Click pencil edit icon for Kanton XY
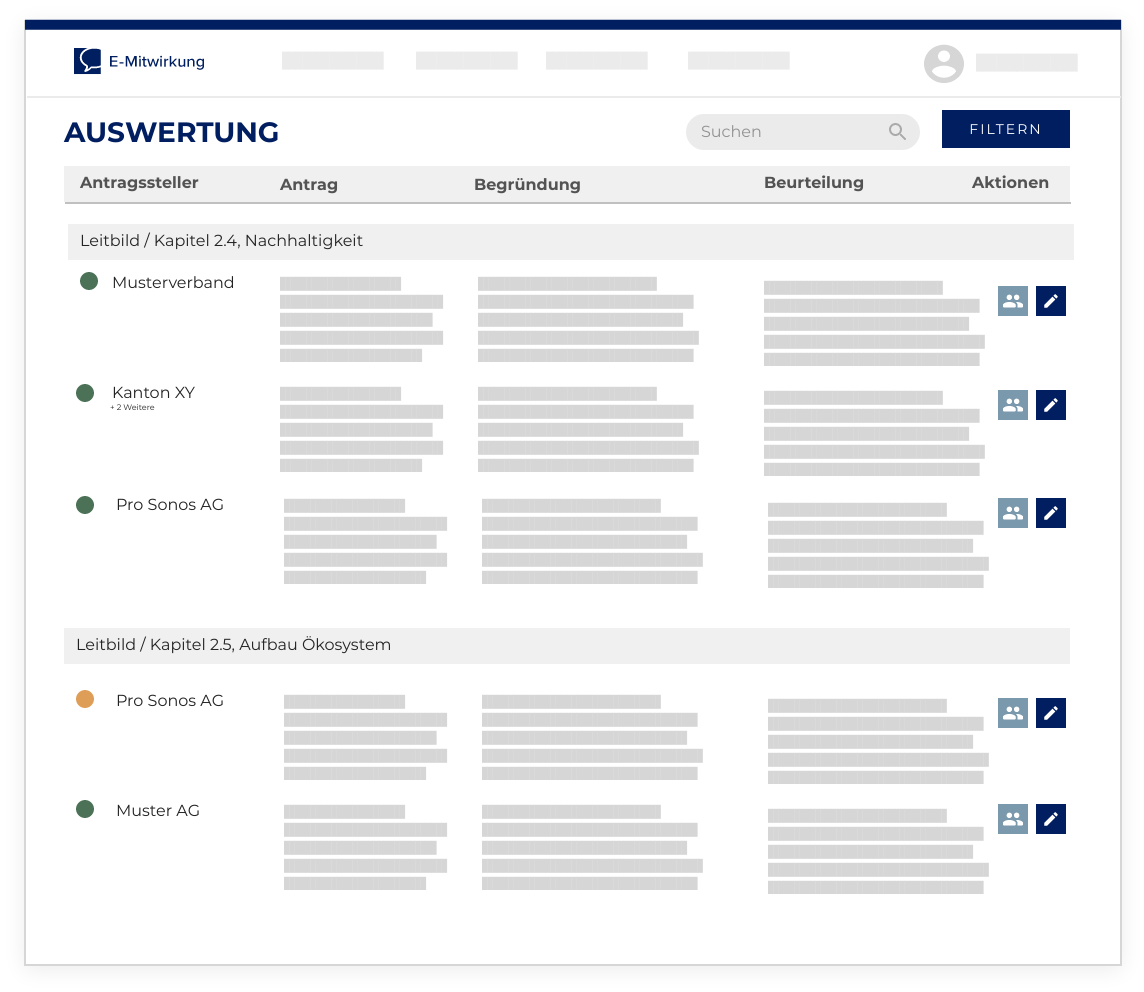This screenshot has width=1144, height=992. click(x=1050, y=405)
